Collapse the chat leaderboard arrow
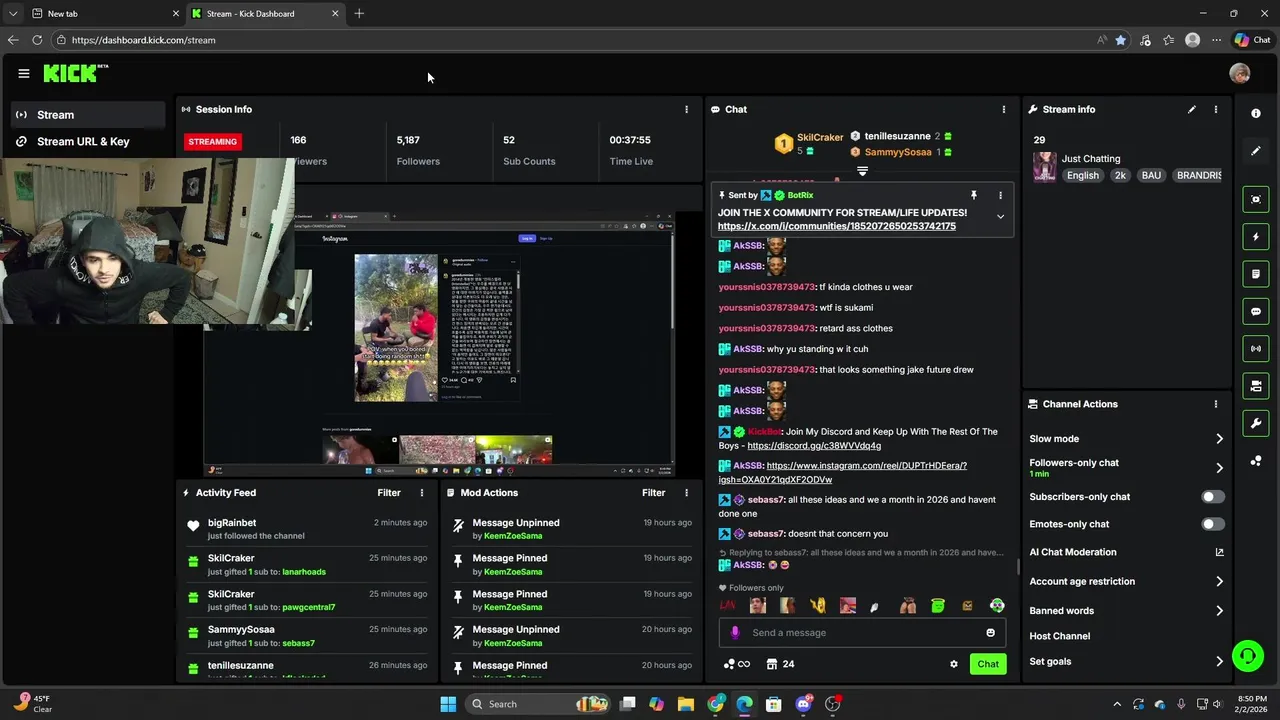Viewport: 1280px width, 720px height. tap(862, 172)
